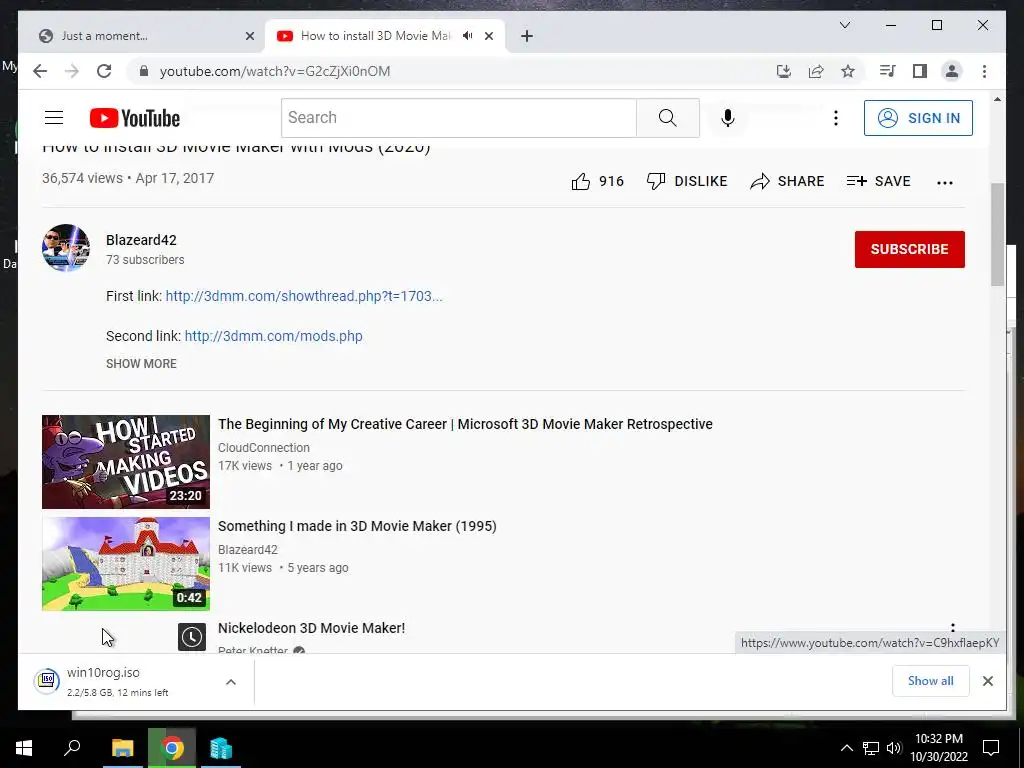Click the address bar URL
The image size is (1024, 768).
274,71
